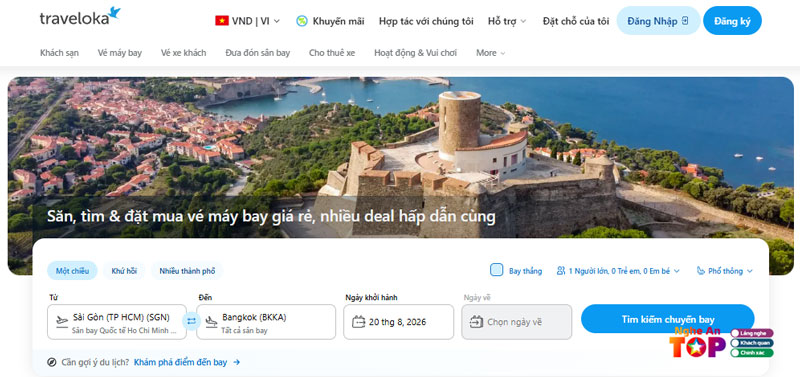This screenshot has height=377, width=800.
Task: Go to Cho thuê xe car rental
Action: point(332,53)
